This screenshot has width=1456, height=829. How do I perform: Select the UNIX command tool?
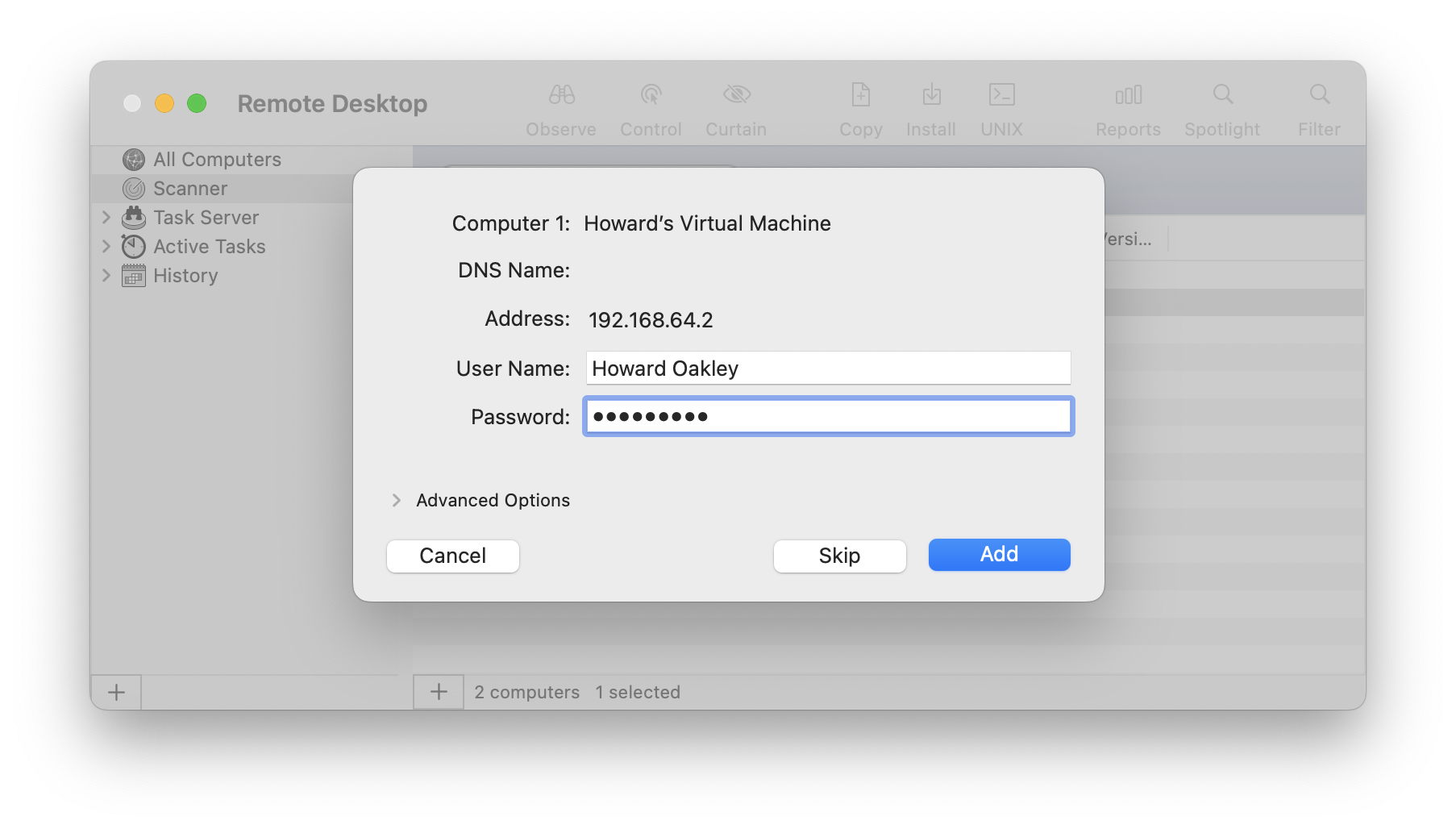pyautogui.click(x=1000, y=105)
